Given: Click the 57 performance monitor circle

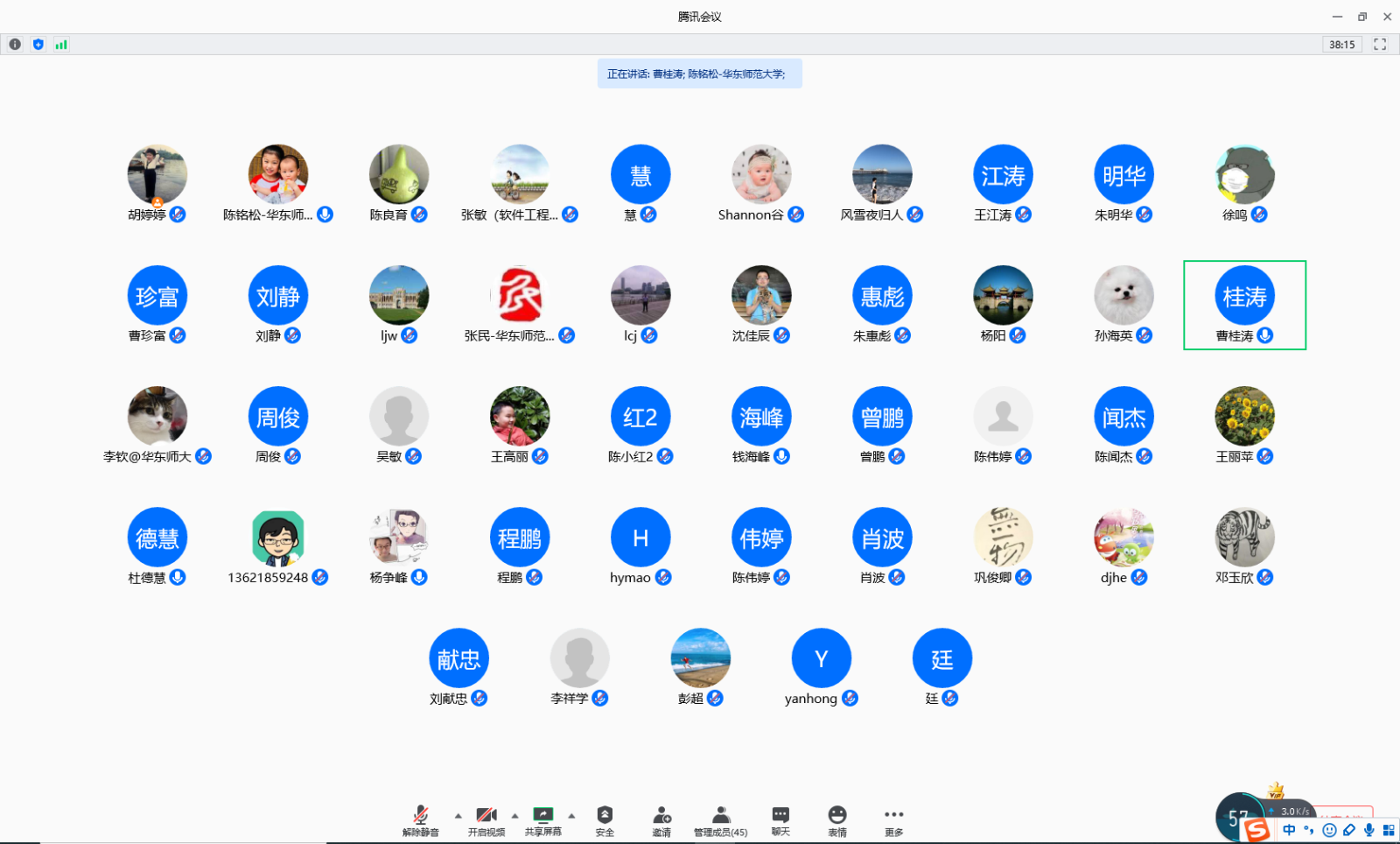Looking at the screenshot, I should tap(1237, 819).
